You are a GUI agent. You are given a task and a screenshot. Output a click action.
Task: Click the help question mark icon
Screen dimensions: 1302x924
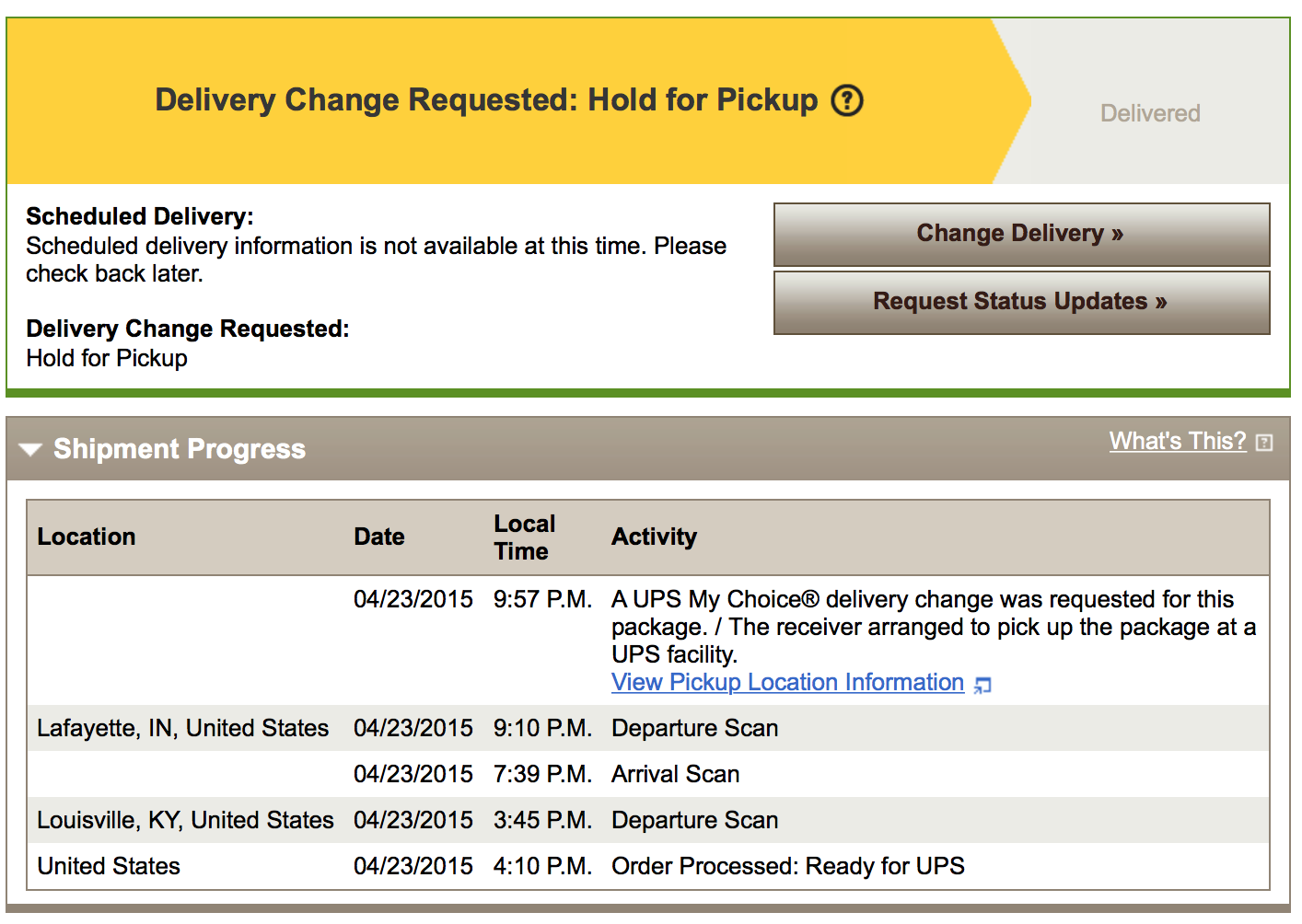(x=847, y=99)
